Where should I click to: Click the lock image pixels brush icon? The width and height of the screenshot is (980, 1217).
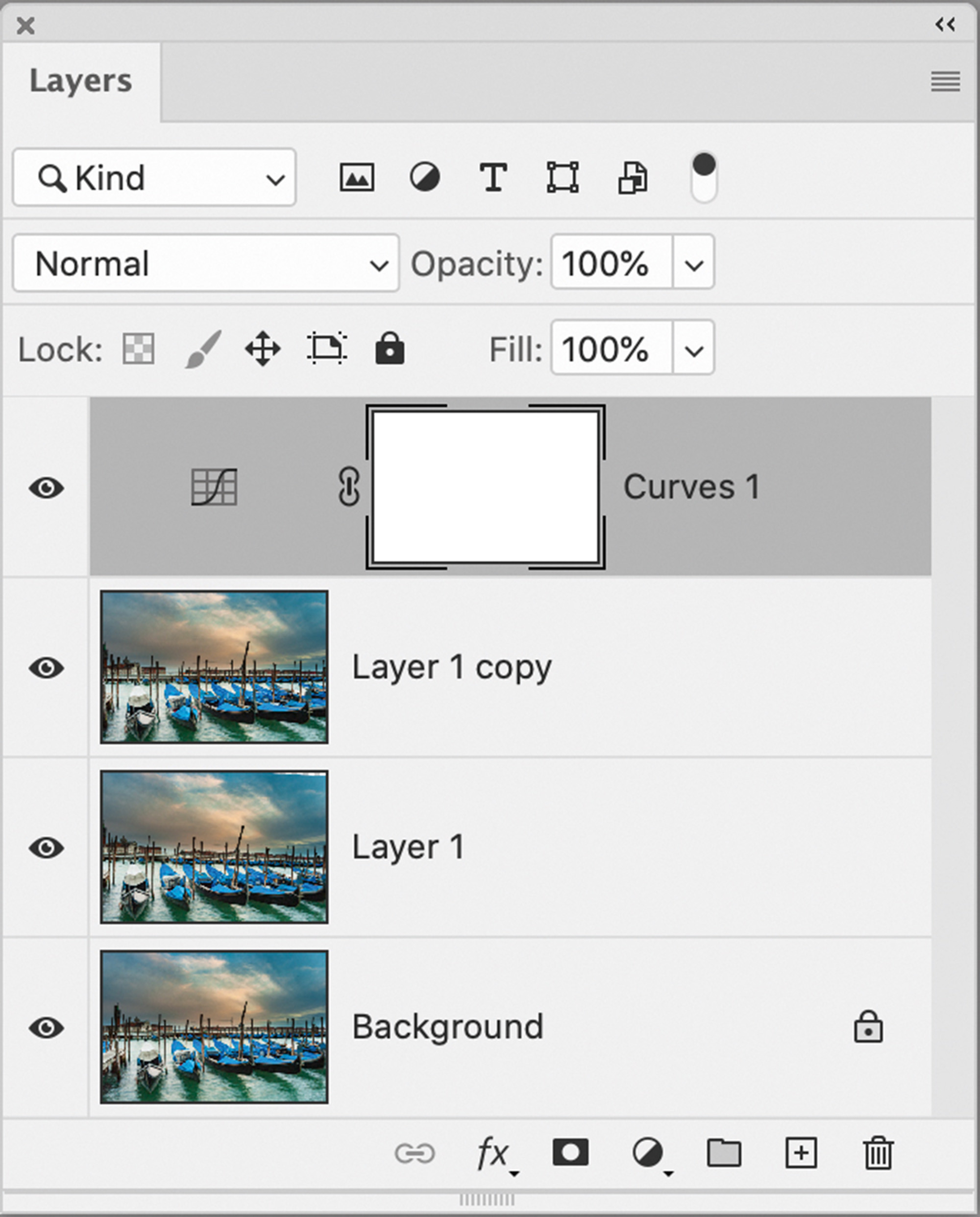point(203,349)
